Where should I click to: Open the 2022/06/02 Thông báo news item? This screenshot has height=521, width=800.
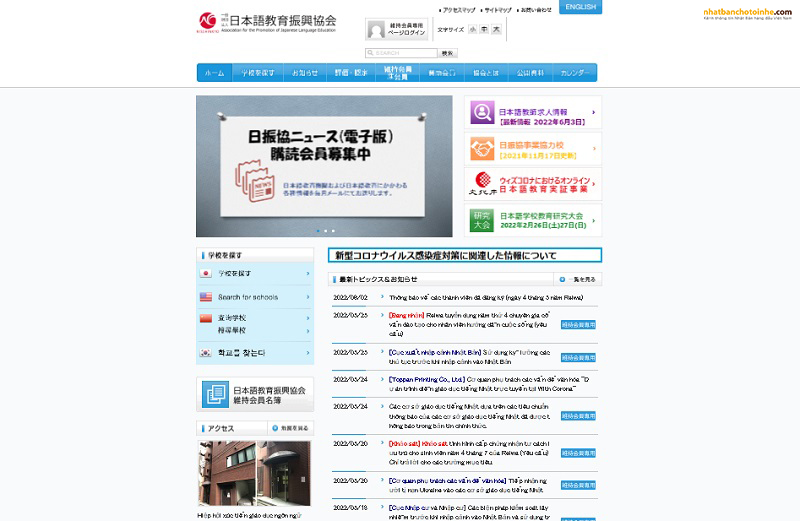tap(486, 297)
